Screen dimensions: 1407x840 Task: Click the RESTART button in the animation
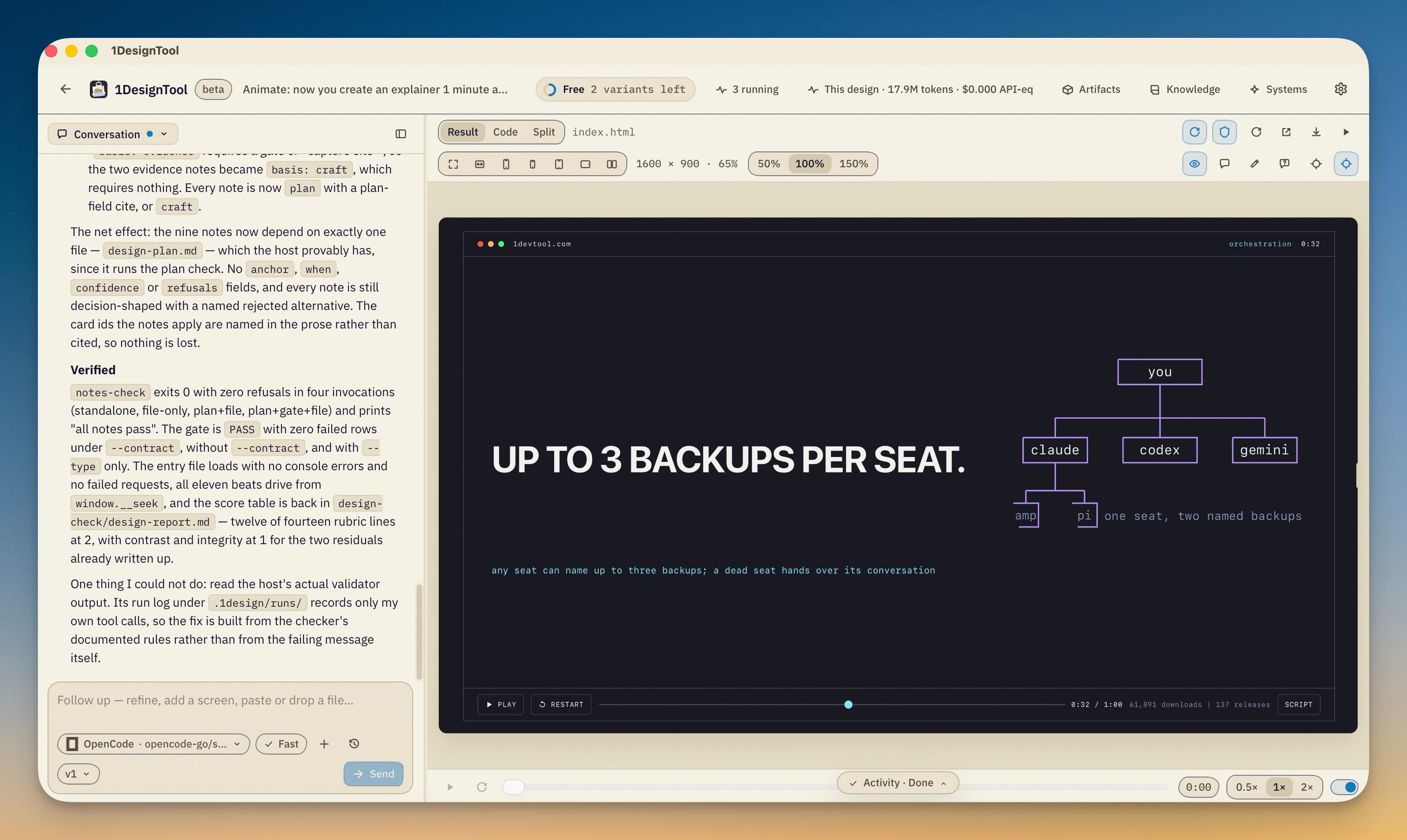(561, 704)
